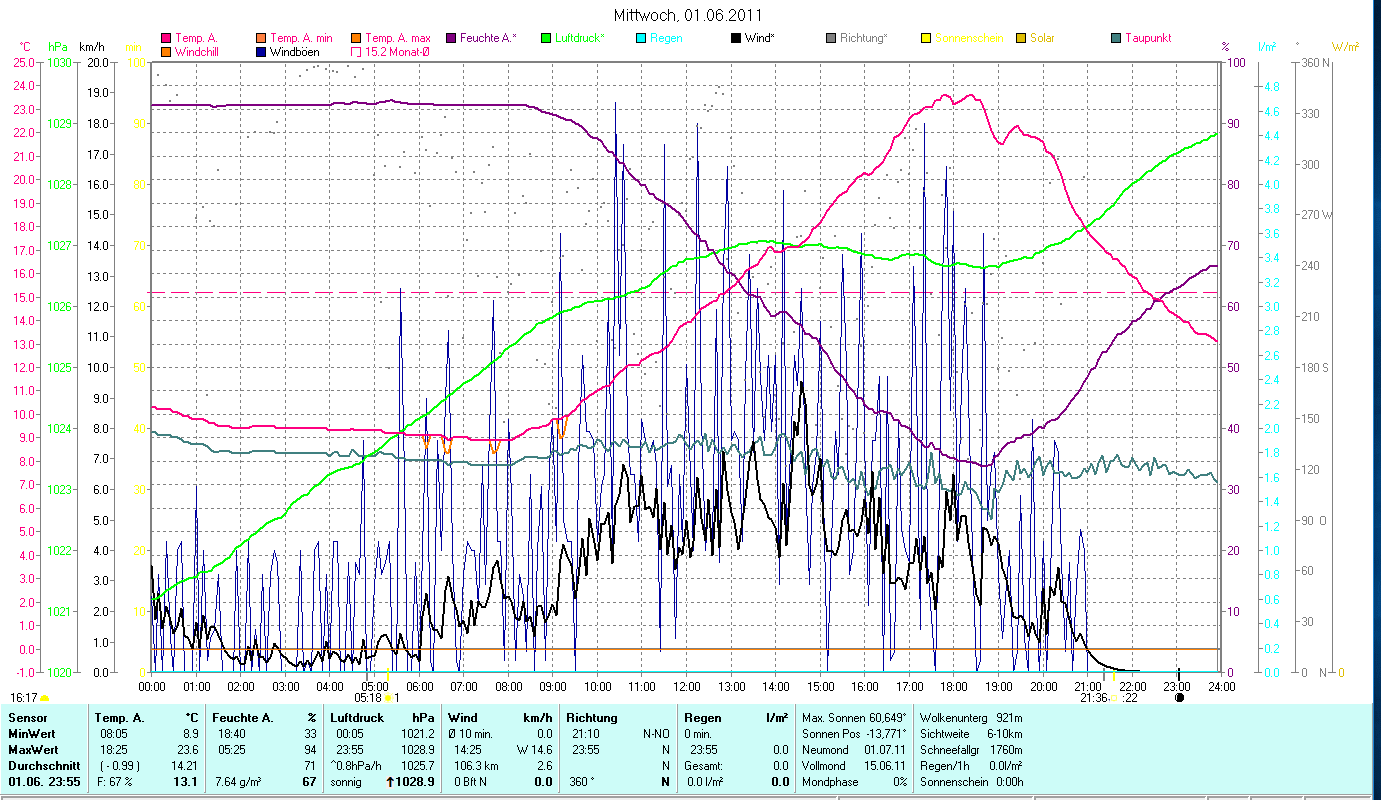1381x800 pixels.
Task: Toggle the Richtung gray legend box
Action: pyautogui.click(x=831, y=38)
